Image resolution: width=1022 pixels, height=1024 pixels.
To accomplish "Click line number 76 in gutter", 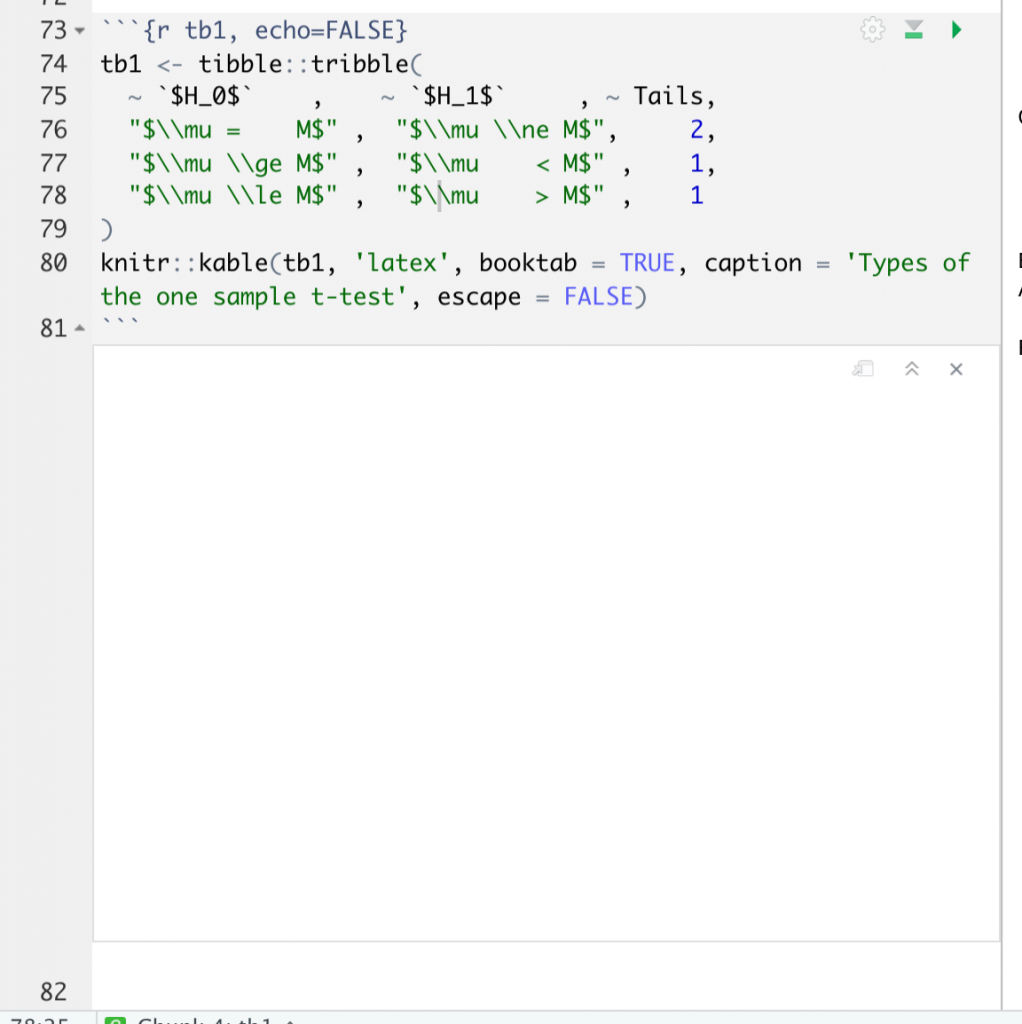I will coord(52,130).
